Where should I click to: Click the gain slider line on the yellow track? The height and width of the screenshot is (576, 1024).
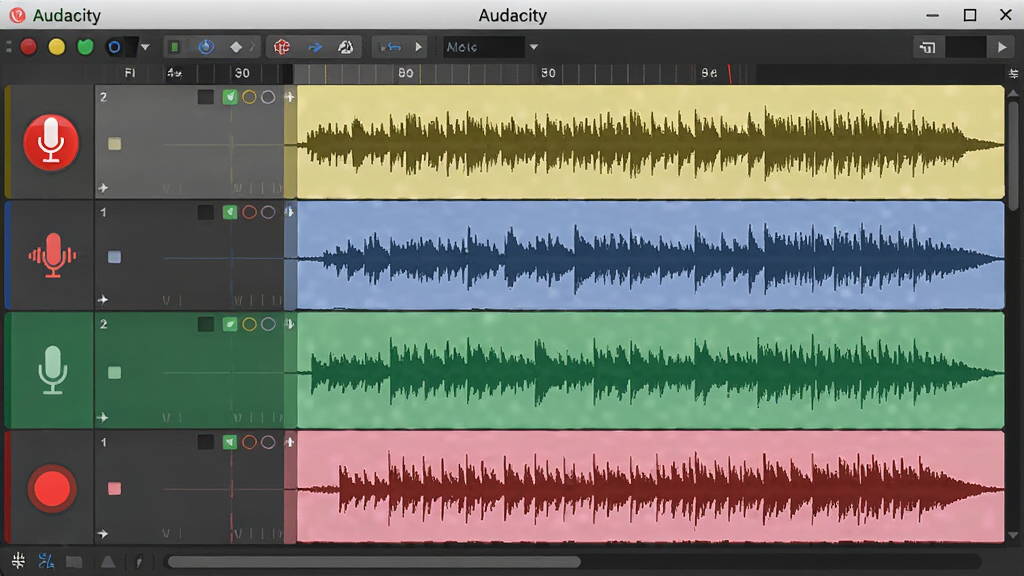[223, 144]
